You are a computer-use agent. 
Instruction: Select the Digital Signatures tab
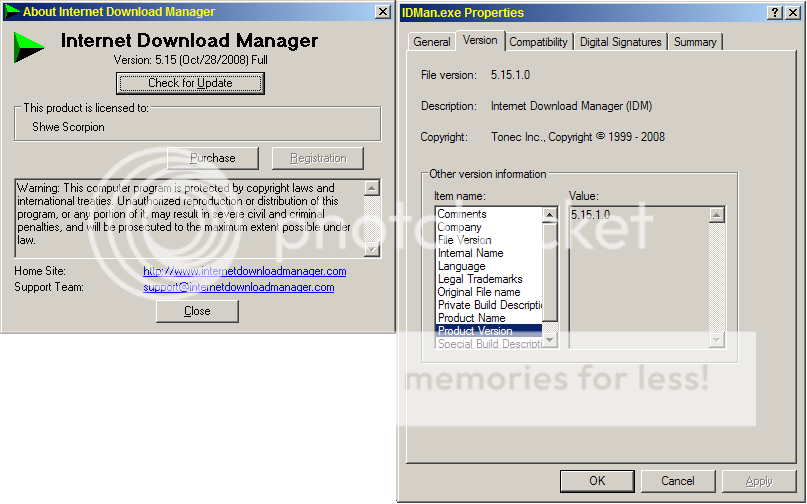click(620, 42)
